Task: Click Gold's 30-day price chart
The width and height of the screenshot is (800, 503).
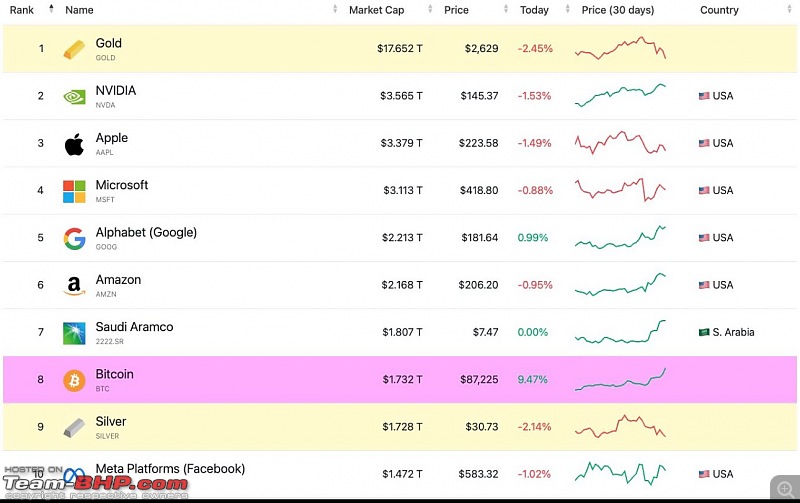Action: pos(620,48)
